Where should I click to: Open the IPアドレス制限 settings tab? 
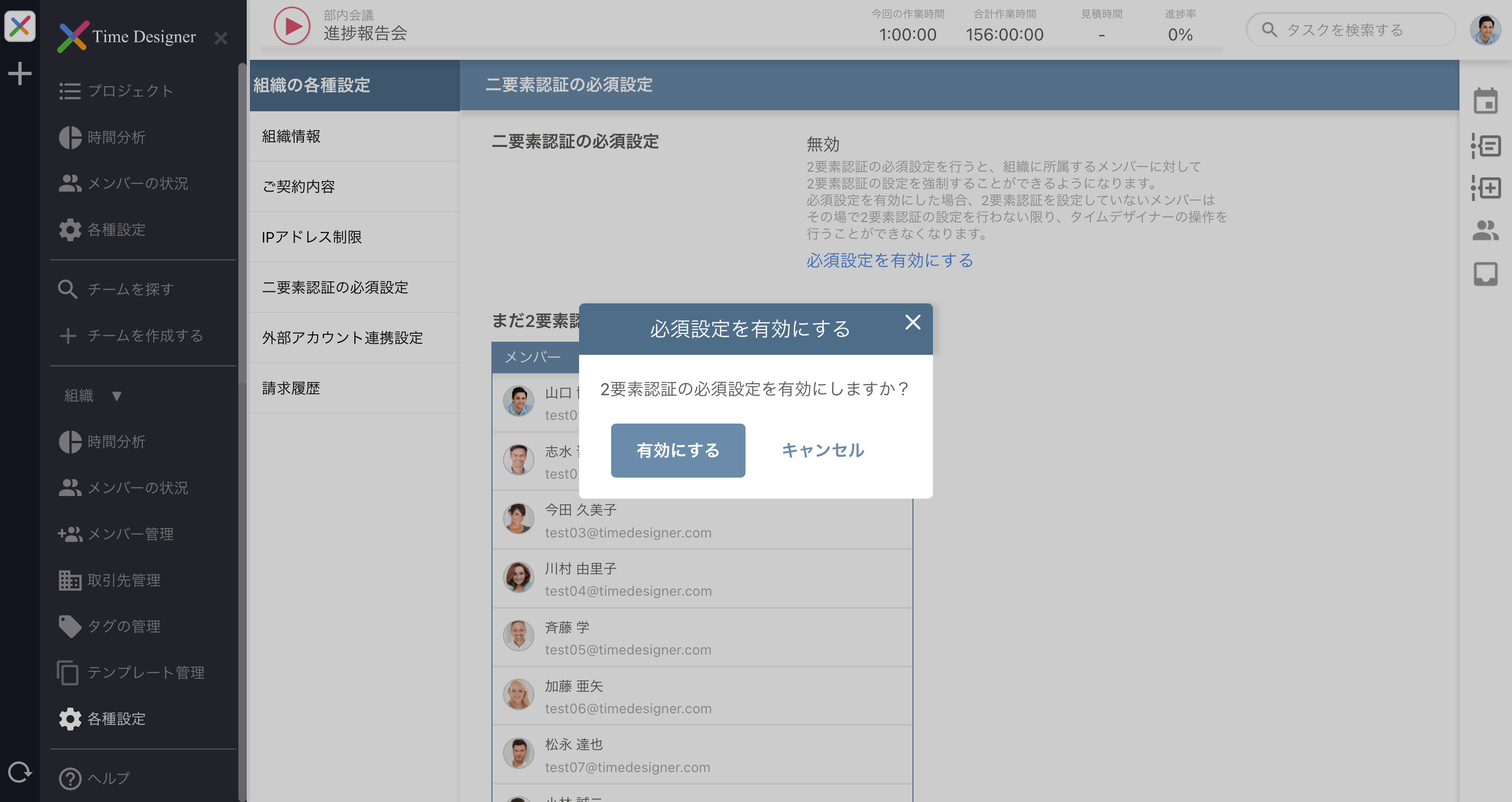[x=312, y=237]
